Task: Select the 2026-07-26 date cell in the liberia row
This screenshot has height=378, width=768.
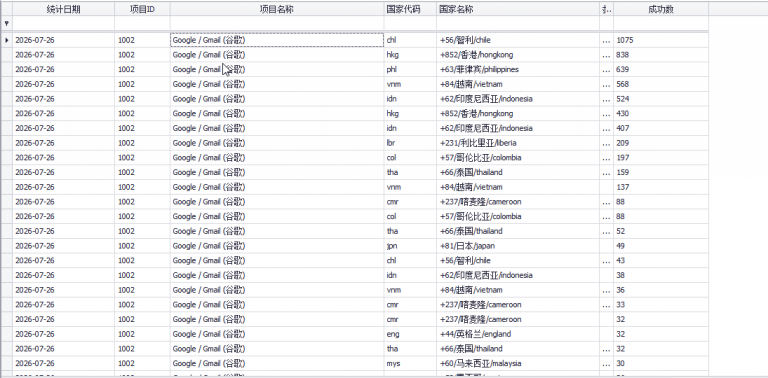Action: [64, 143]
